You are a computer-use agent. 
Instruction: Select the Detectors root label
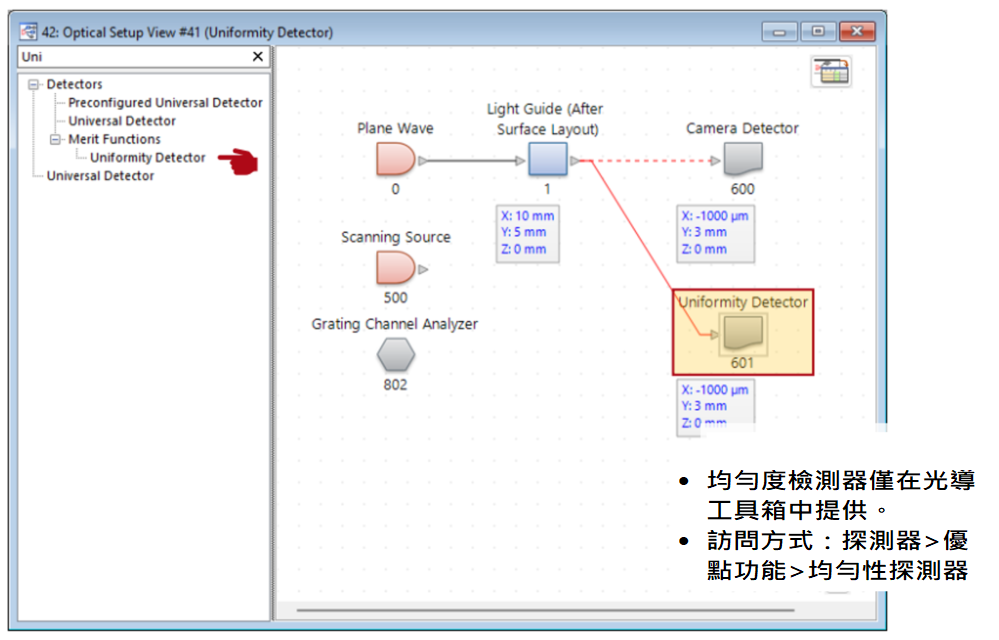point(74,84)
